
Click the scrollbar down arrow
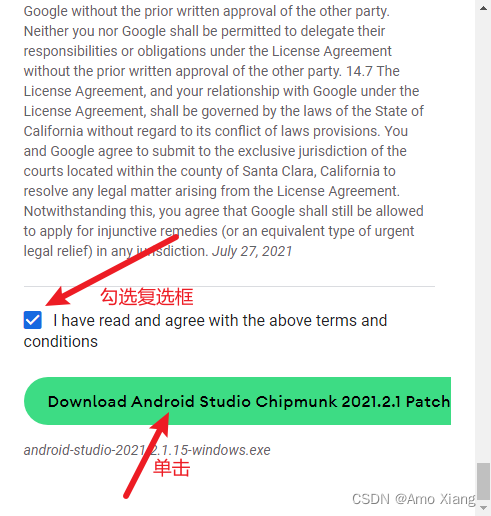pyautogui.click(x=483, y=508)
